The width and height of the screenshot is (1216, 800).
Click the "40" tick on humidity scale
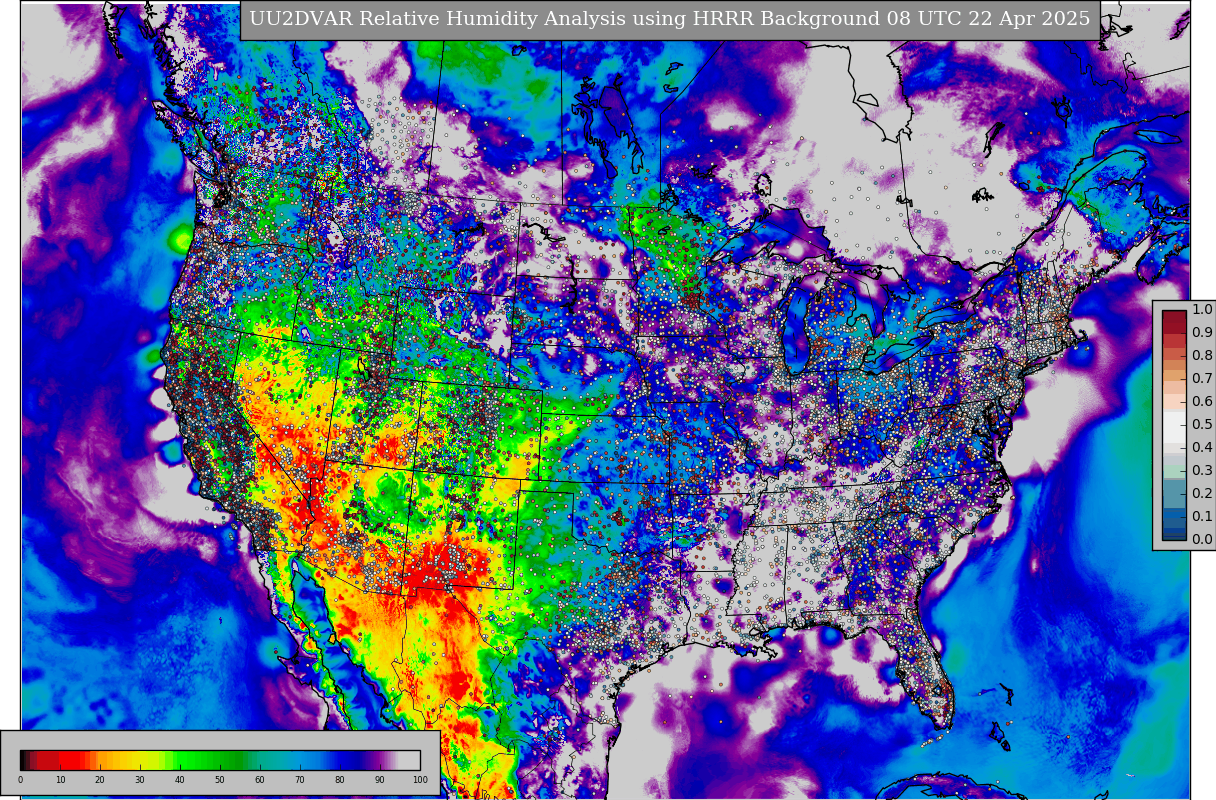tap(180, 780)
